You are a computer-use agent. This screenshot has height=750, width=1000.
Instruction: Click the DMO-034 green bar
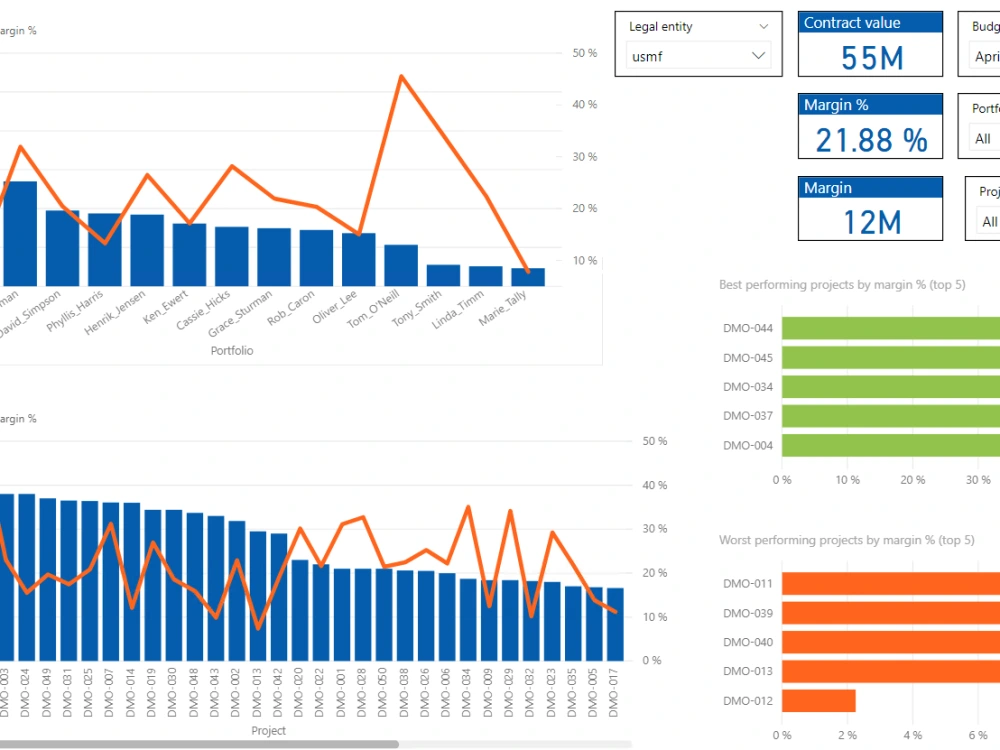[x=891, y=386]
